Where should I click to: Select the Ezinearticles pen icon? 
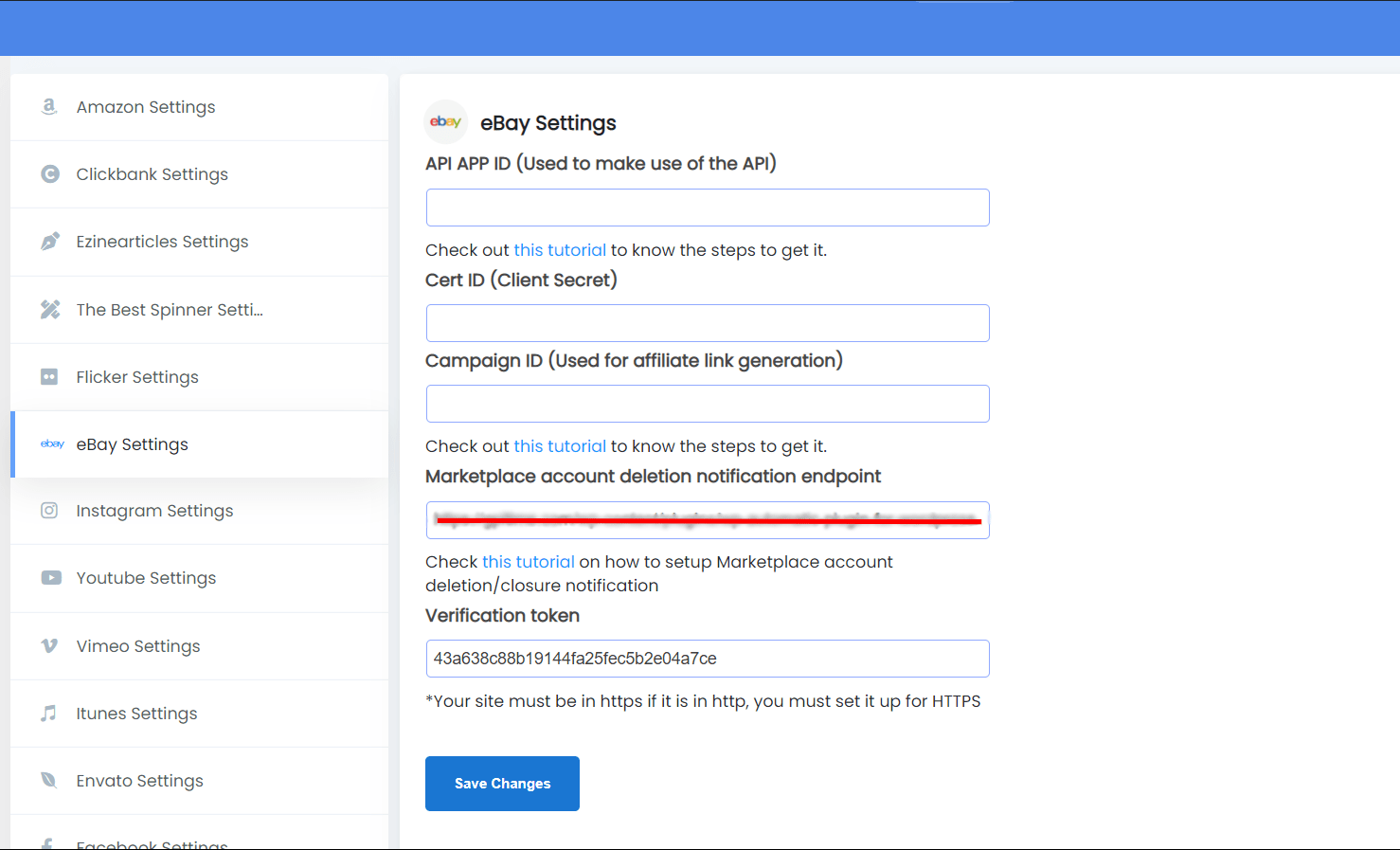(x=49, y=241)
